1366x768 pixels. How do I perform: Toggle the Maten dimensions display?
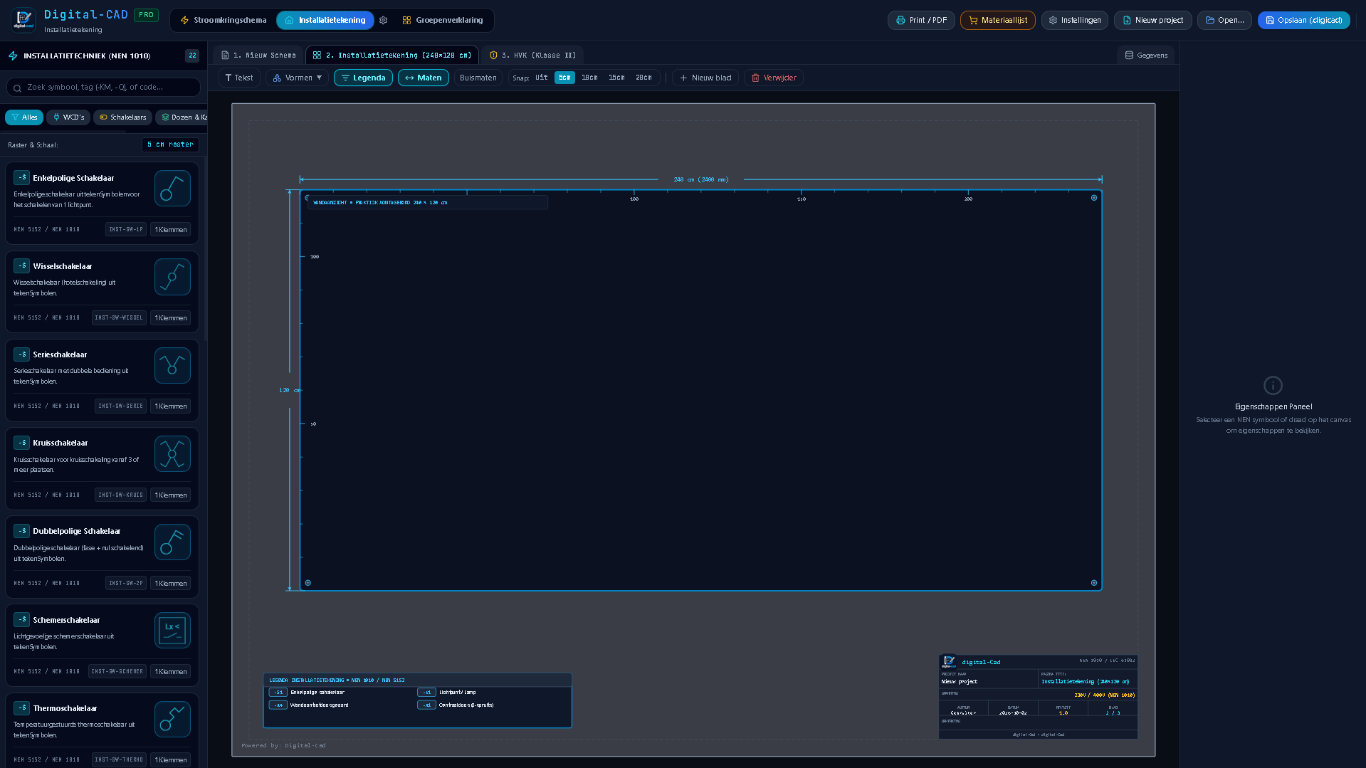click(x=423, y=77)
